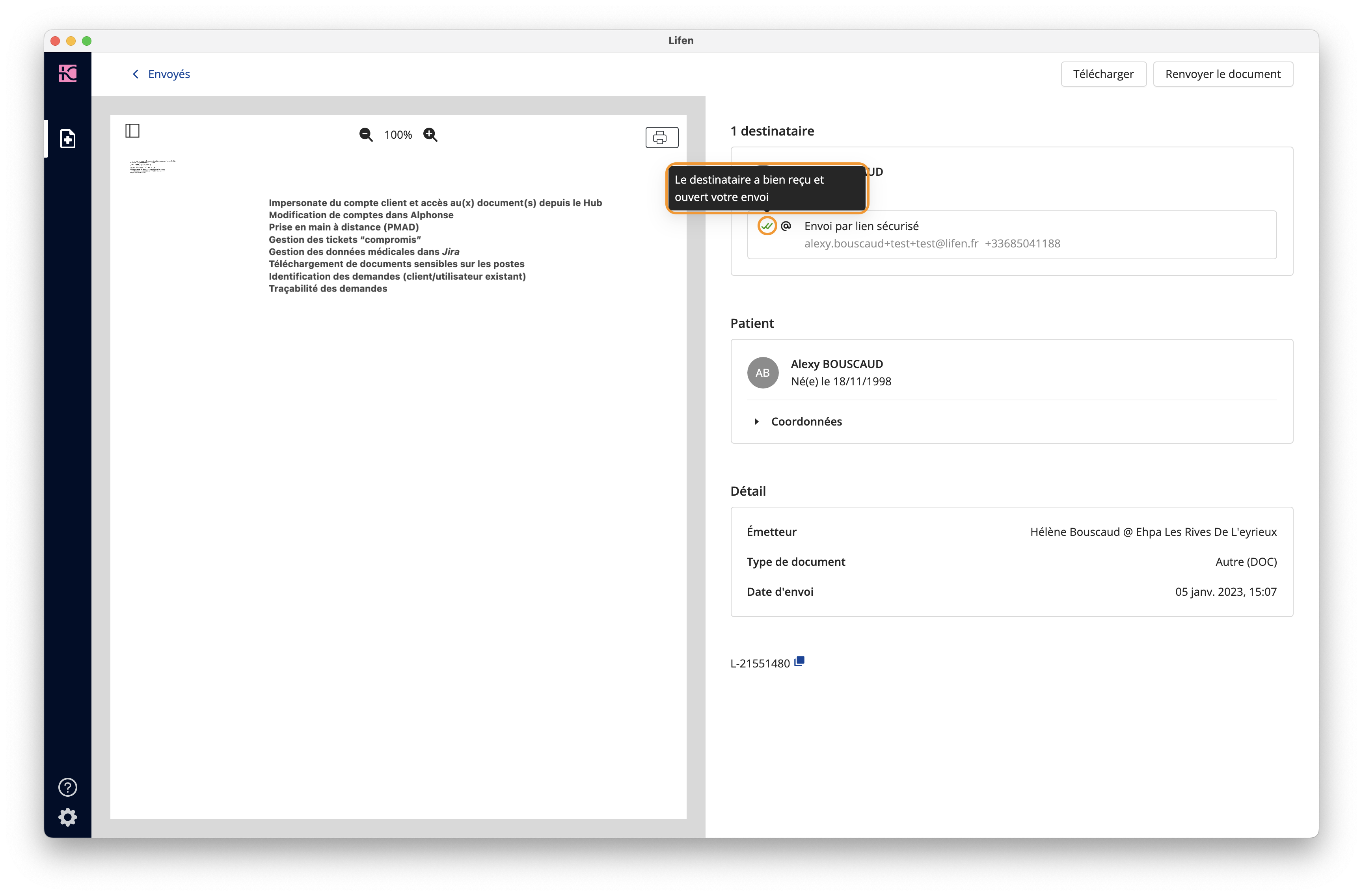Click the patient name Alexy BOUSCAUD
The height and width of the screenshot is (896, 1363).
837,364
